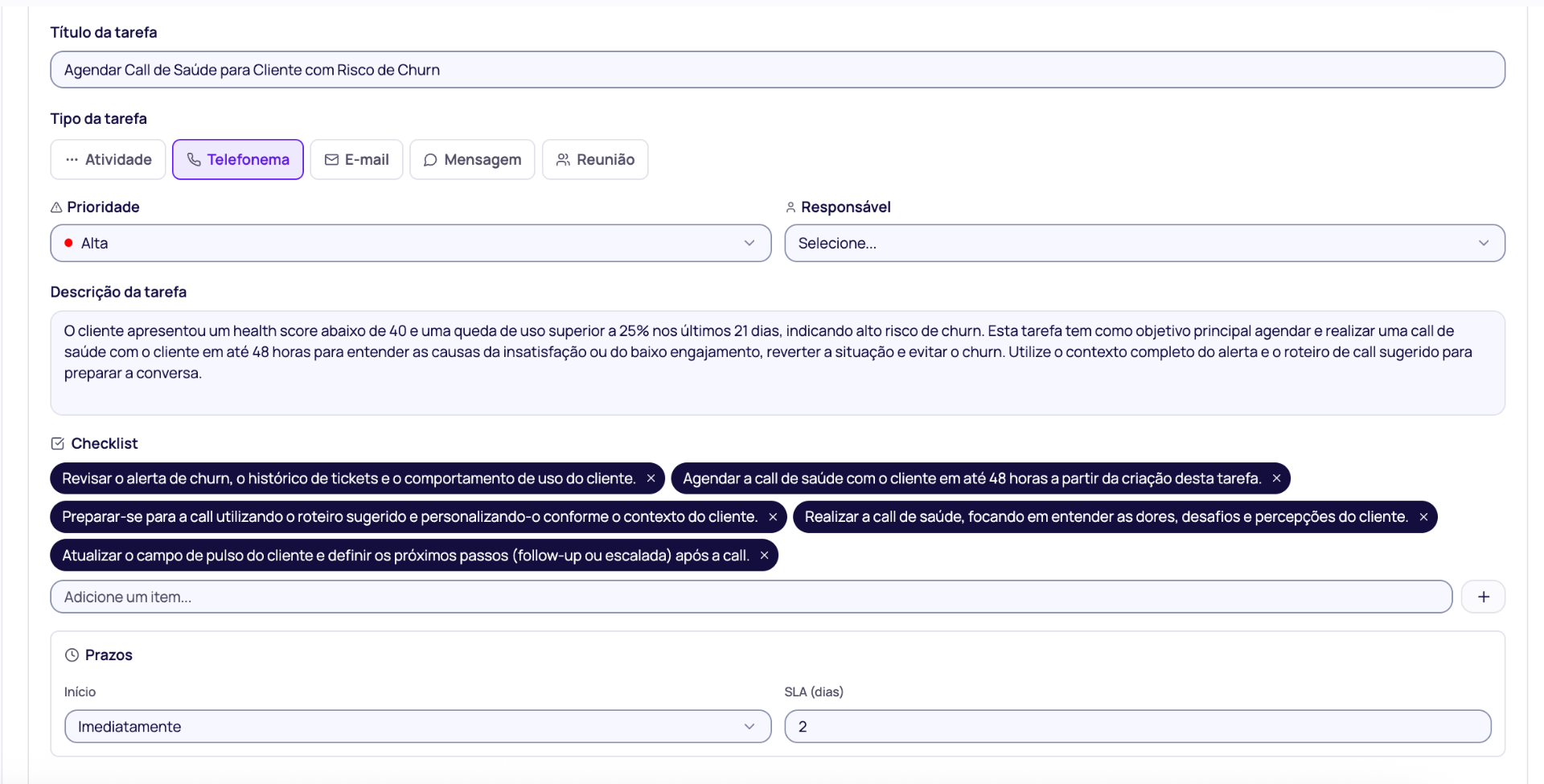The image size is (1544, 784).
Task: Click the 'Preparar-se para a call' checklist chip
Action: pos(418,517)
